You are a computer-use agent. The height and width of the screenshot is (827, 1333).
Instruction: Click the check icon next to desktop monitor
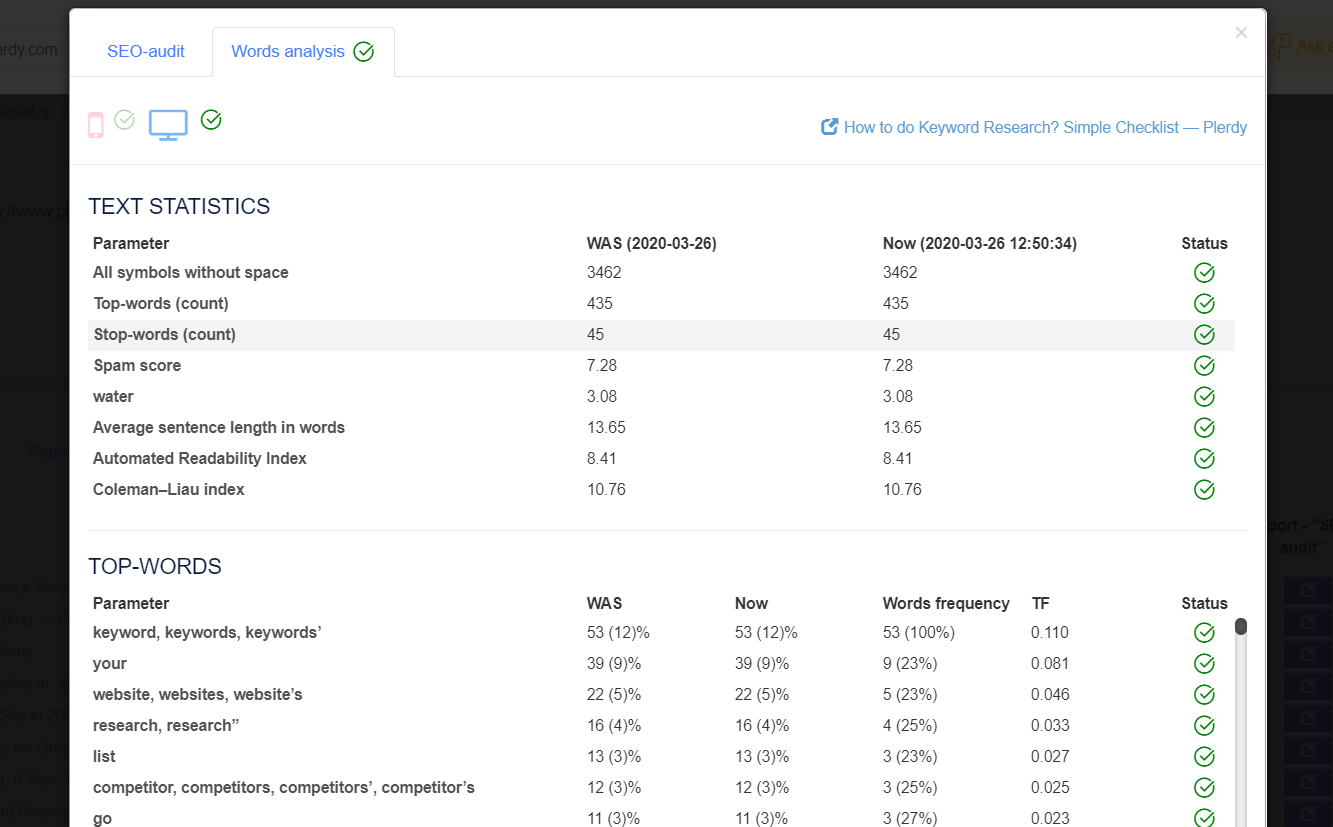click(211, 120)
